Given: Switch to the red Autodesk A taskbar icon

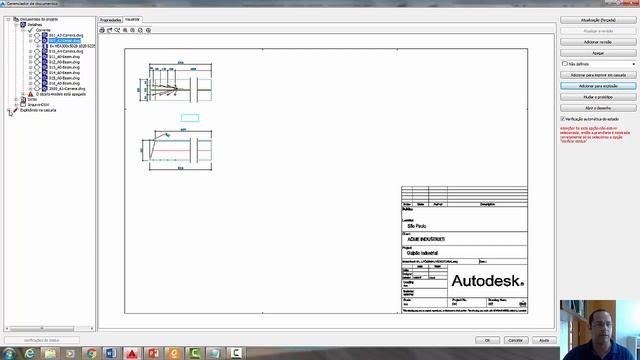Looking at the screenshot, I should pyautogui.click(x=132, y=353).
